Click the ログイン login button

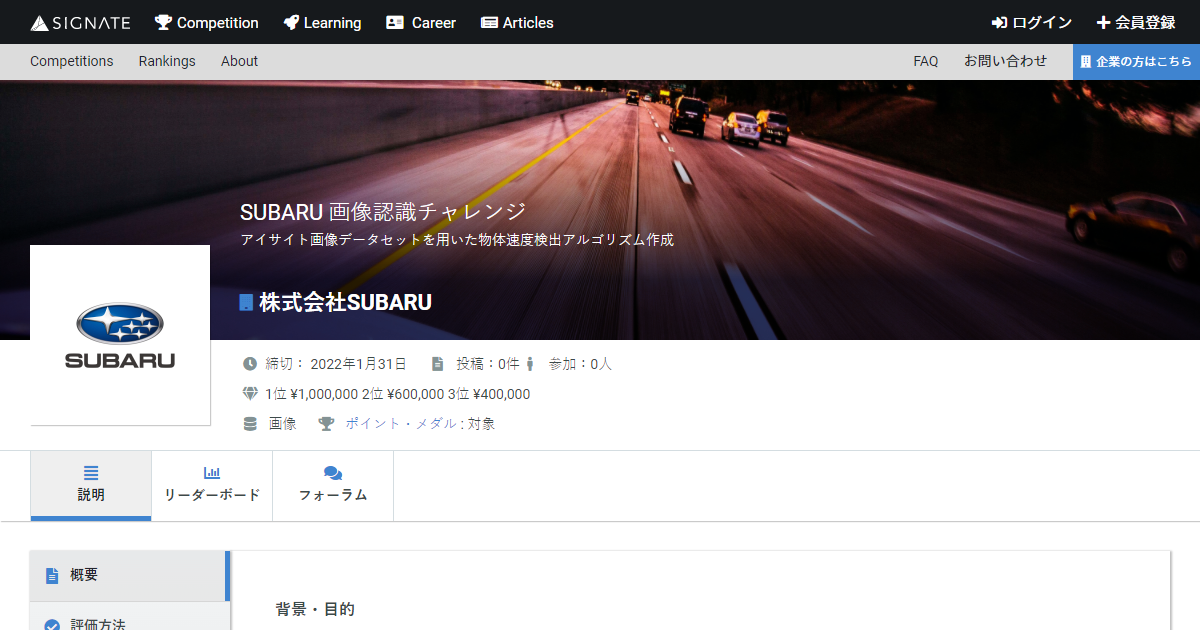coord(1032,22)
